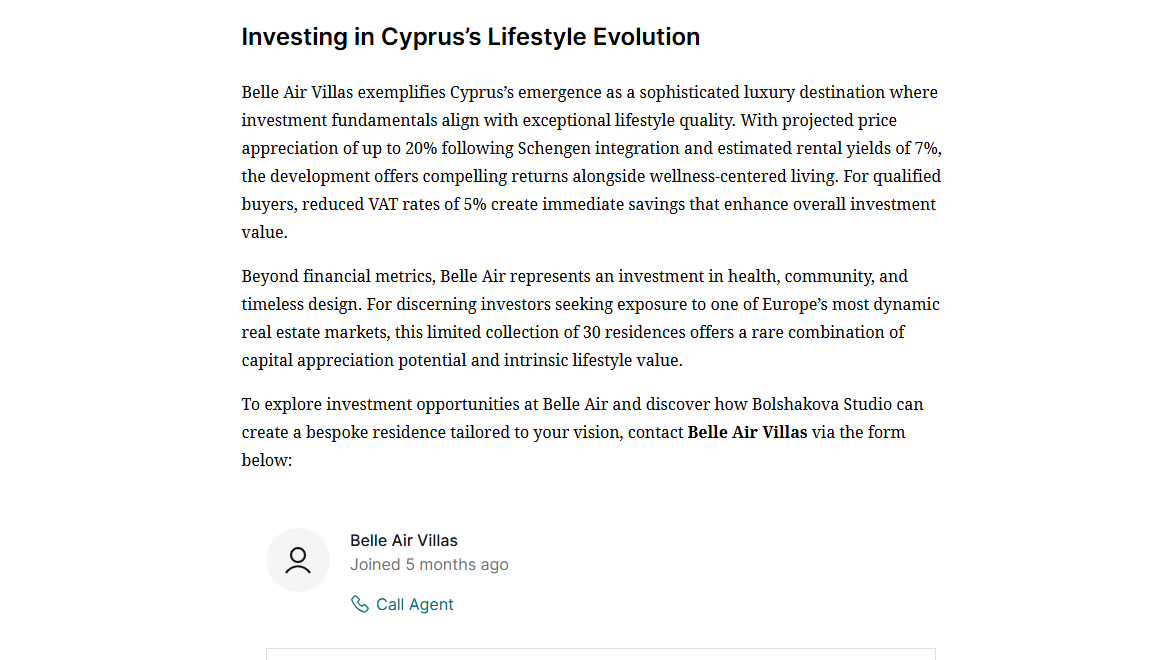Screen dimensions: 1174x660
Task: Open the Call Agent link
Action: click(x=414, y=604)
